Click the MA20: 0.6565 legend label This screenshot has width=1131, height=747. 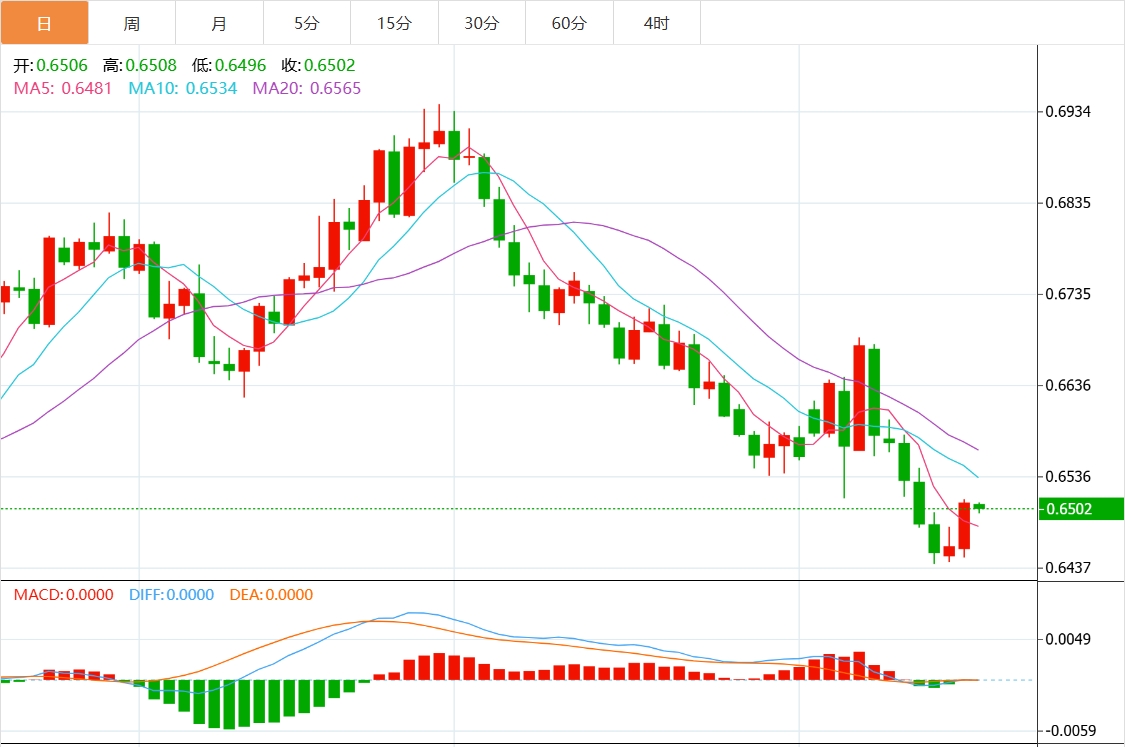pyautogui.click(x=307, y=89)
